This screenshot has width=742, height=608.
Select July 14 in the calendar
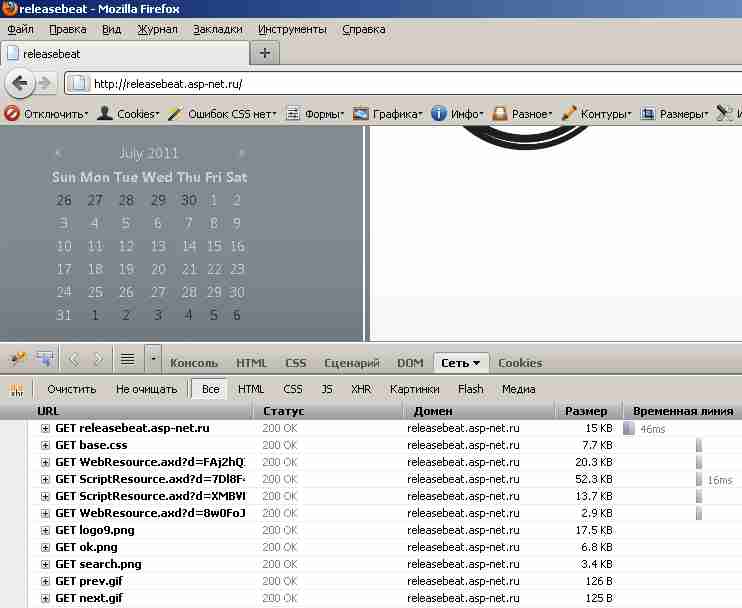189,246
